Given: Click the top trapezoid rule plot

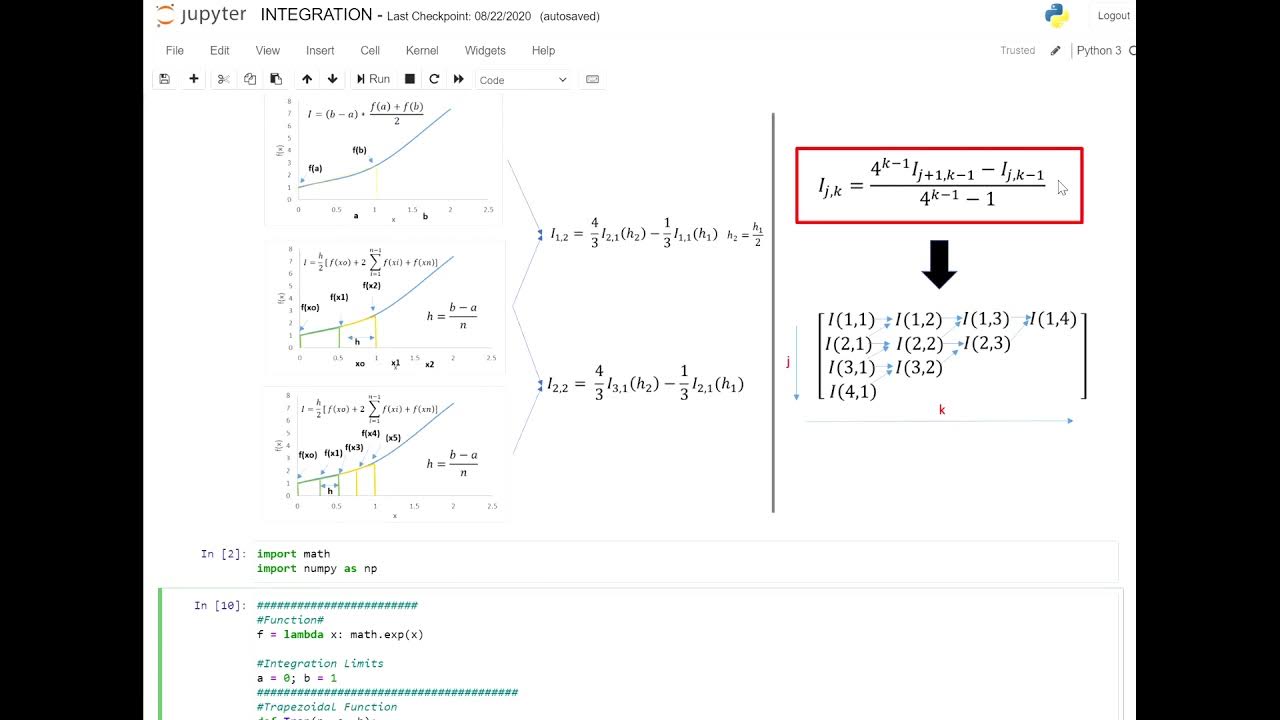Looking at the screenshot, I should click(385, 160).
